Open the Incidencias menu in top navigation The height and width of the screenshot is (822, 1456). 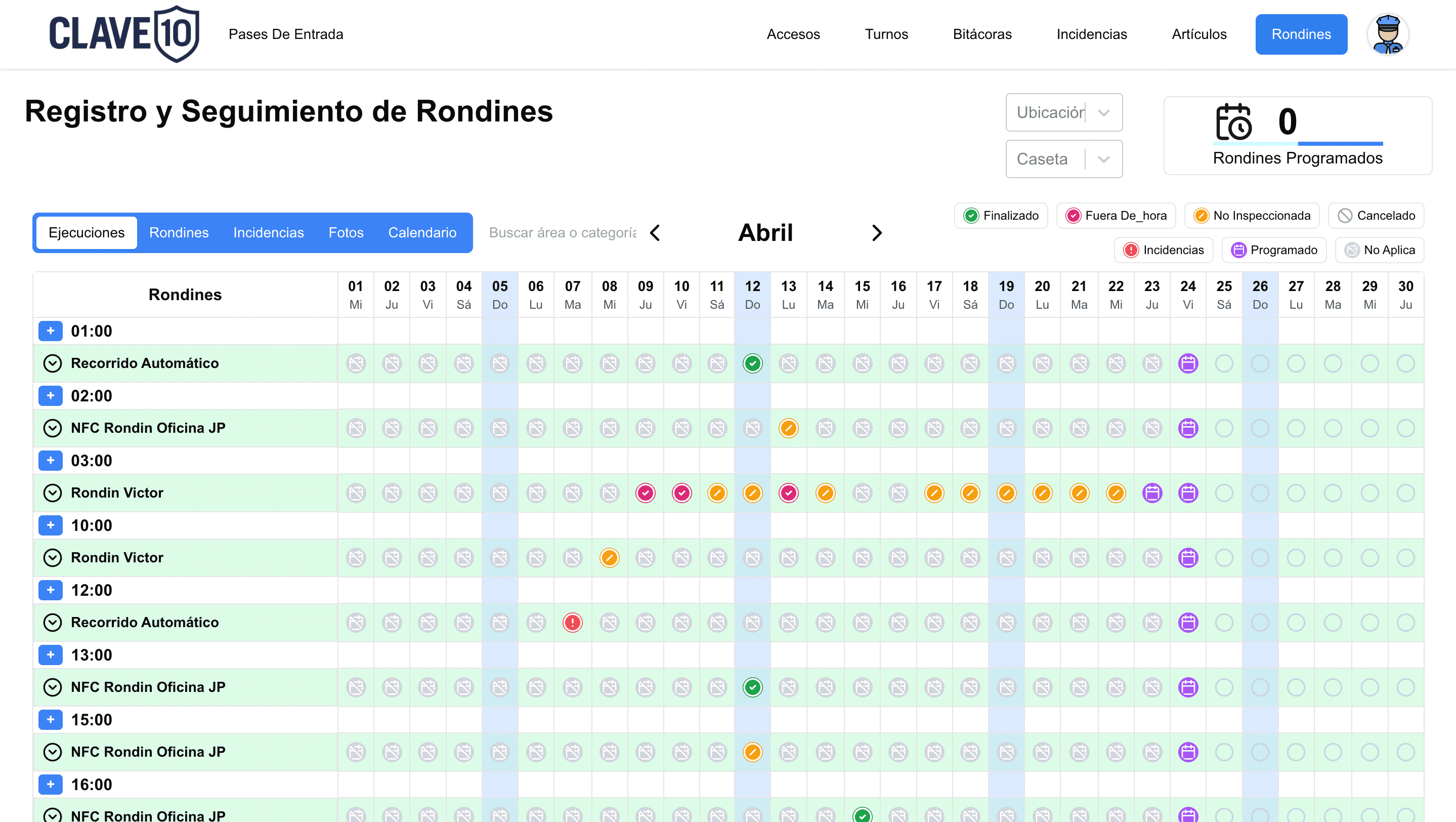(x=1091, y=34)
